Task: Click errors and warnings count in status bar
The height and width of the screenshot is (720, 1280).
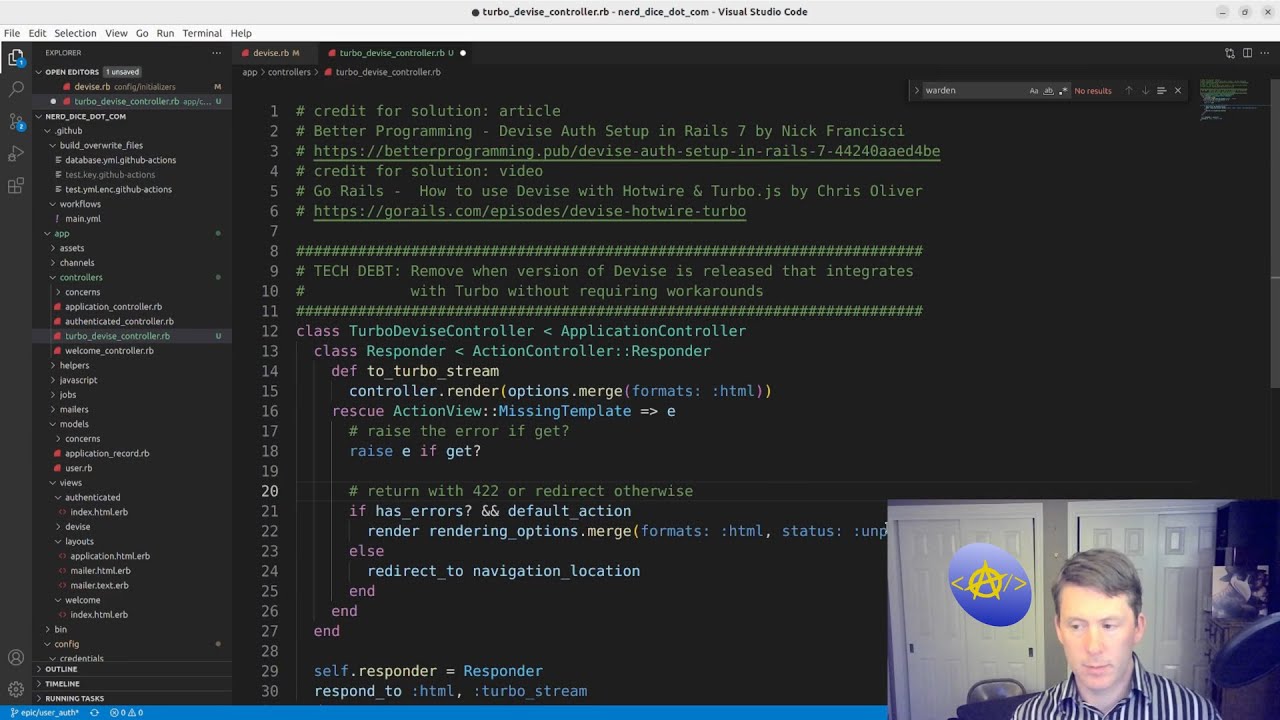Action: (126, 713)
